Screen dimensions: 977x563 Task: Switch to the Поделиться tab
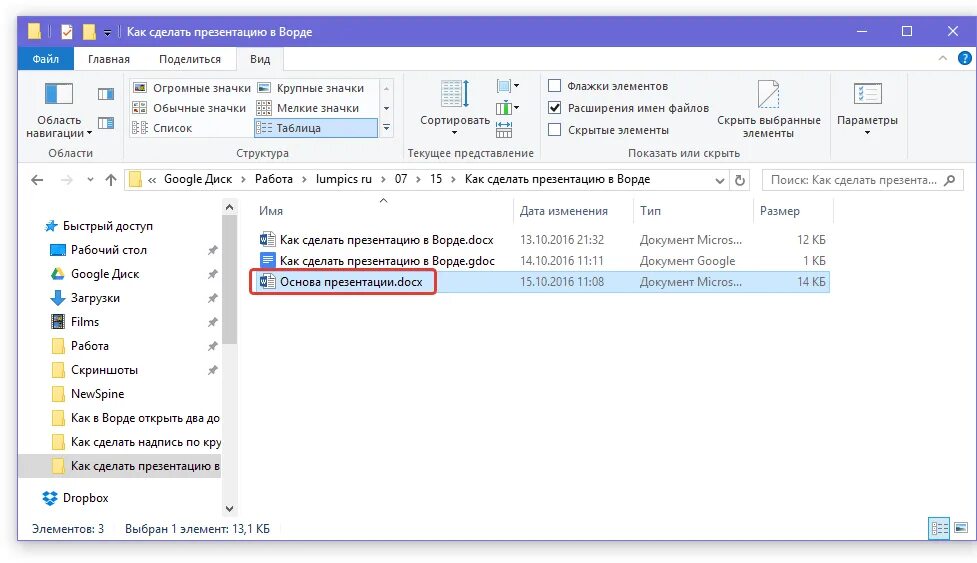click(x=190, y=59)
